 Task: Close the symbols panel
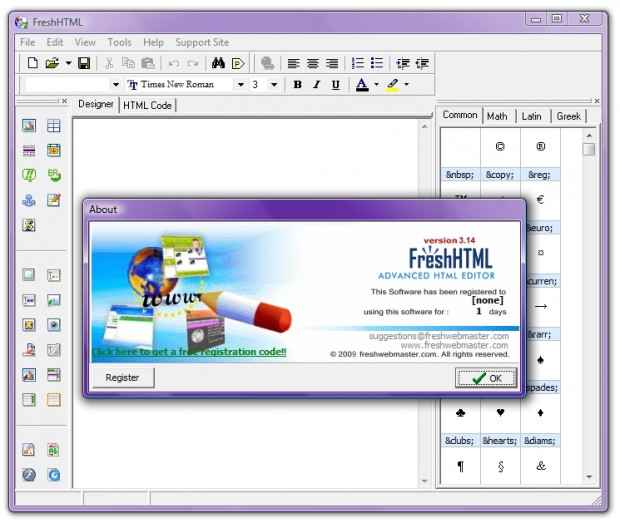tap(597, 101)
